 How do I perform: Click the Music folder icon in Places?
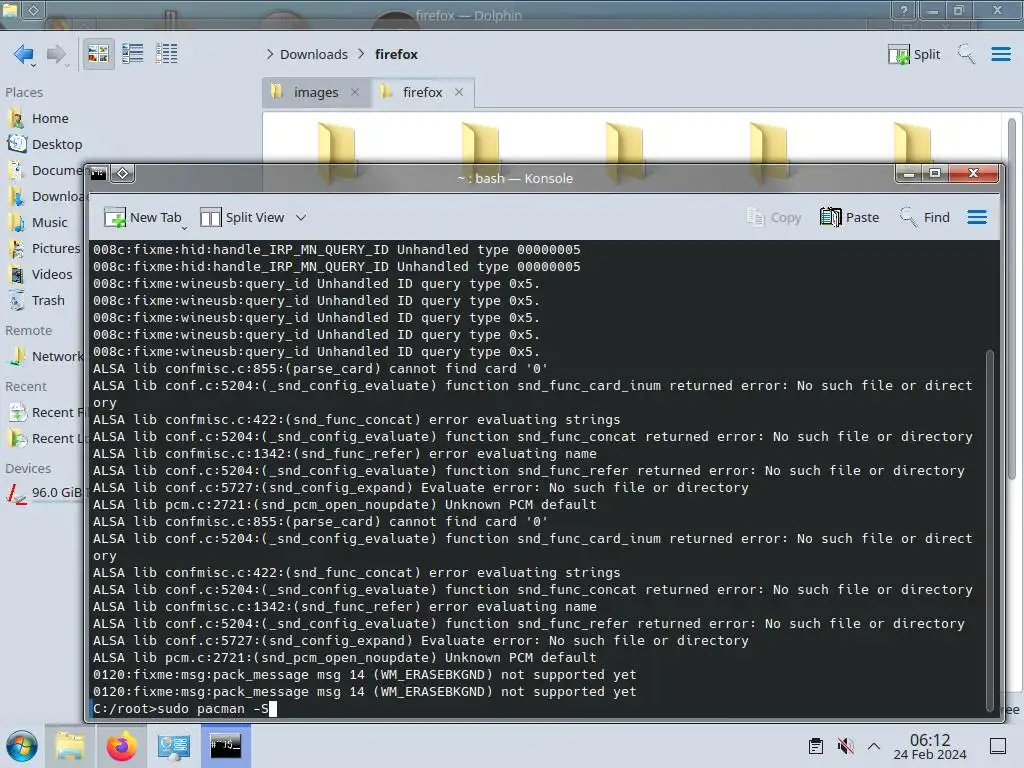coord(16,223)
